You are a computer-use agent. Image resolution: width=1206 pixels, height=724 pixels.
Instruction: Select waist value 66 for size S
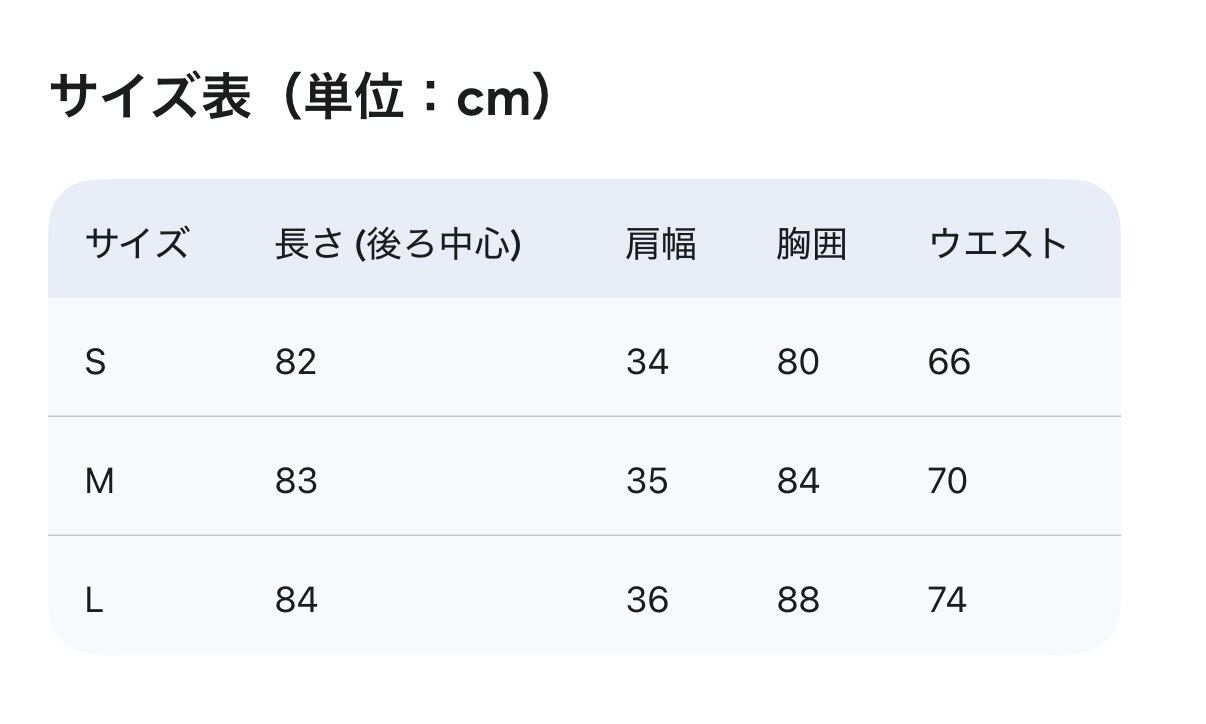pyautogui.click(x=948, y=362)
